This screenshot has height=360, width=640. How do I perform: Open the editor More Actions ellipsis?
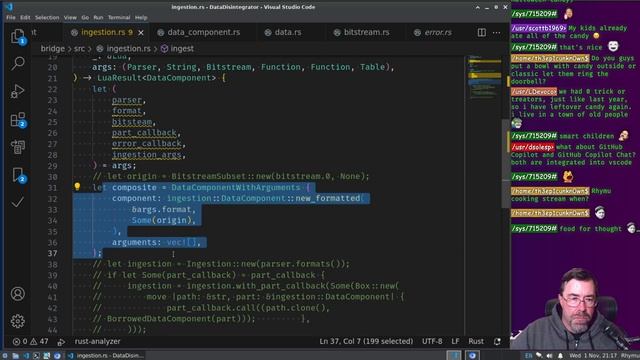[496, 32]
